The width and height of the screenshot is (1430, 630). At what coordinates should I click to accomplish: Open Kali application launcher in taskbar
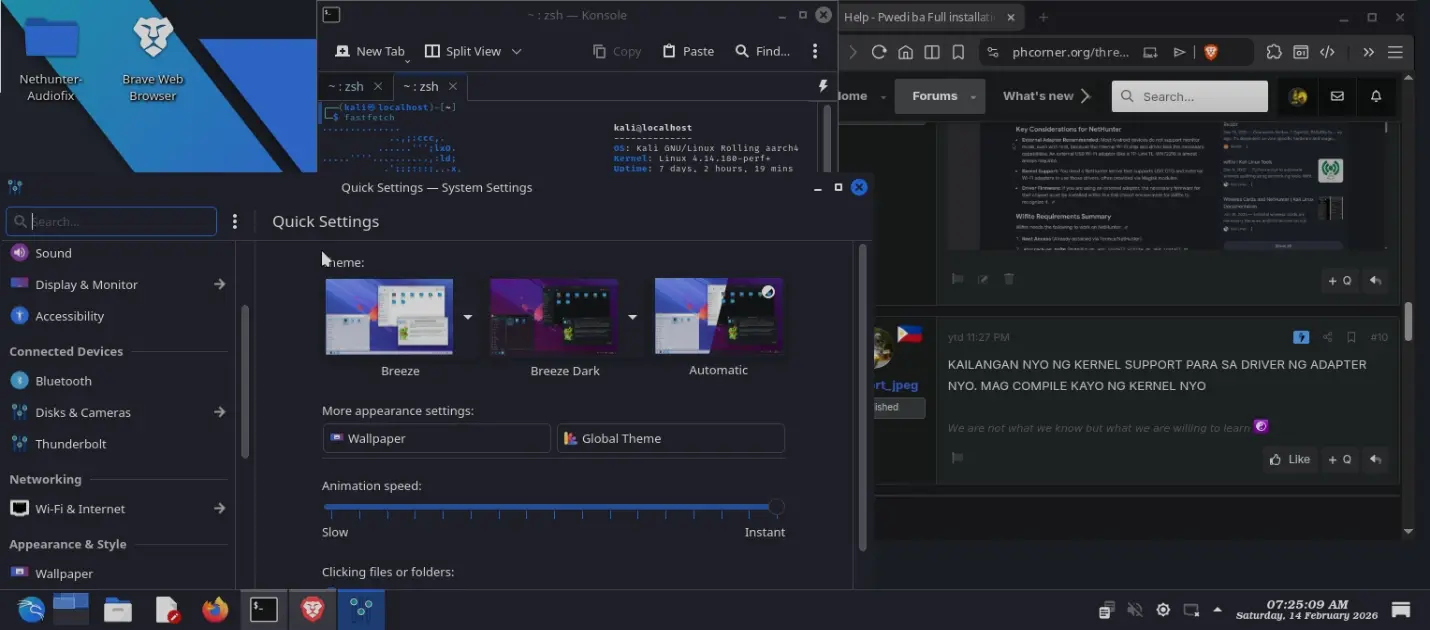[x=31, y=609]
